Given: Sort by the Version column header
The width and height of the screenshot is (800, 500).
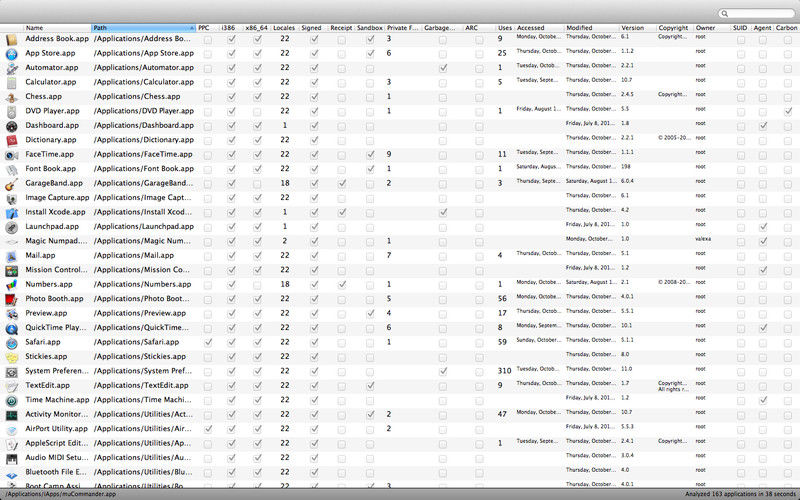Looking at the screenshot, I should 633,28.
